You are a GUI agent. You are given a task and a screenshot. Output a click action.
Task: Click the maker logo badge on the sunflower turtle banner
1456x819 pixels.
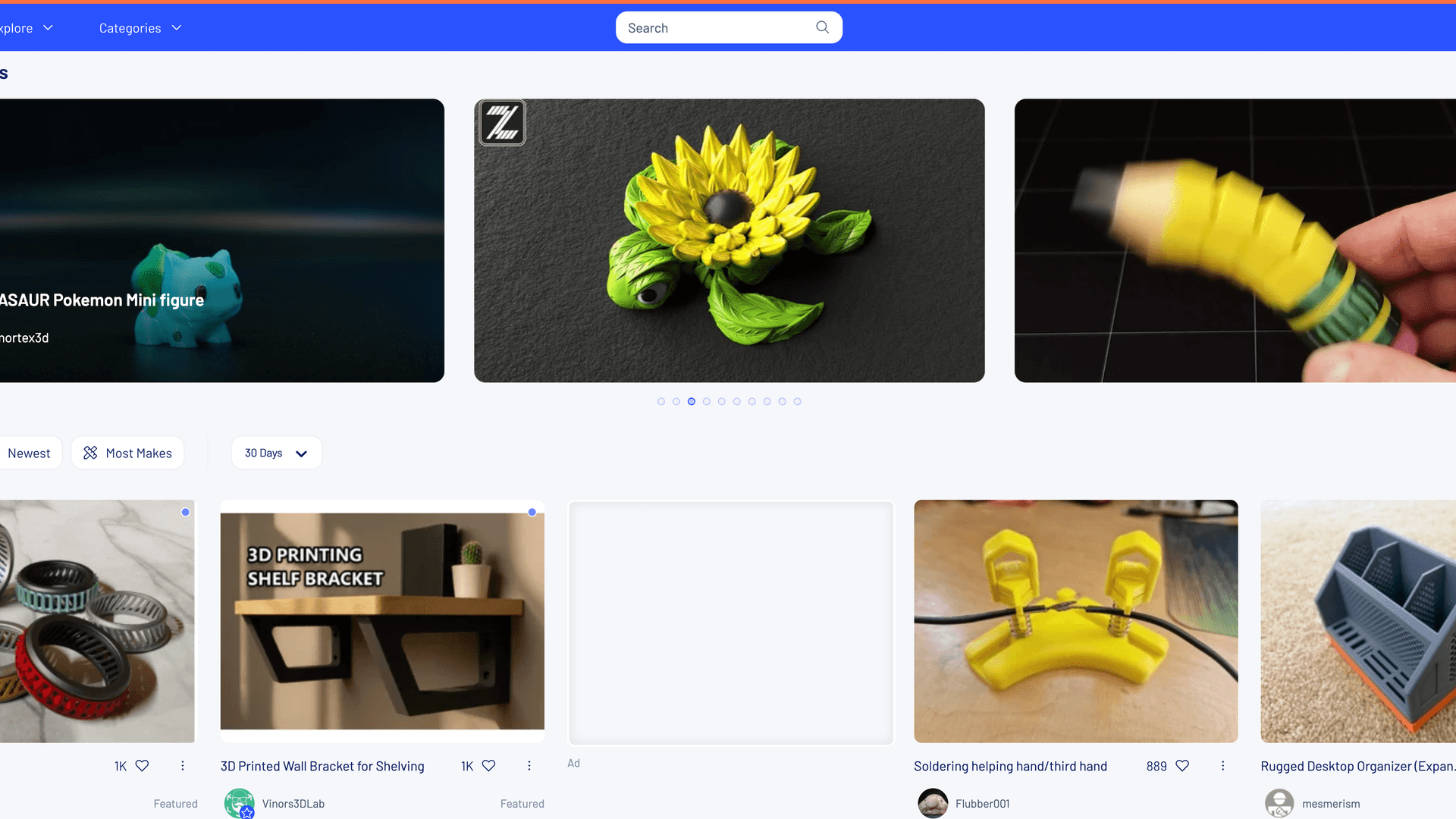click(502, 122)
